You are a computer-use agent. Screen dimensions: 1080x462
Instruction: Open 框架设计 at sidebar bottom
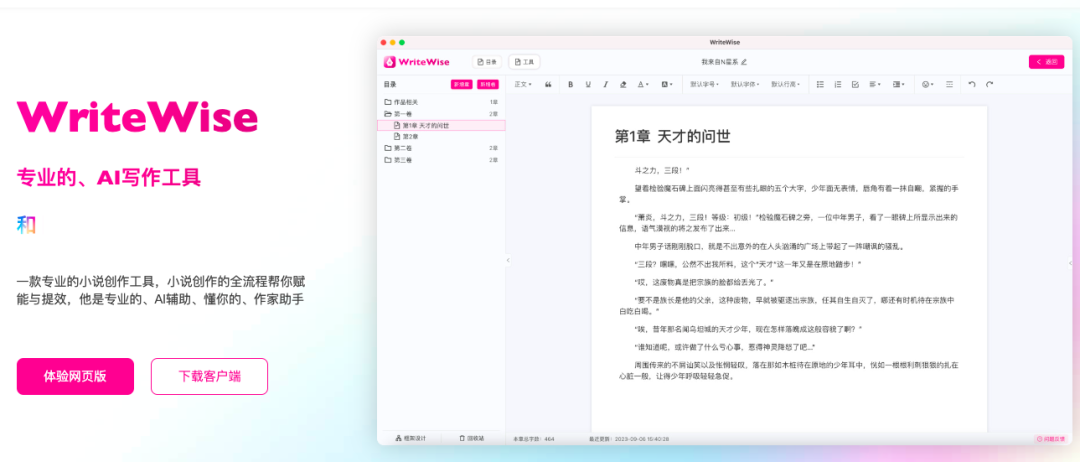(x=411, y=439)
